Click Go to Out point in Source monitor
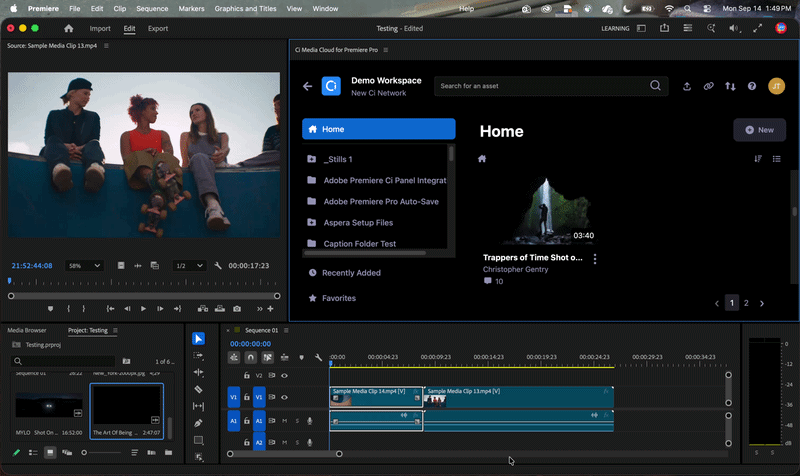 (177, 309)
